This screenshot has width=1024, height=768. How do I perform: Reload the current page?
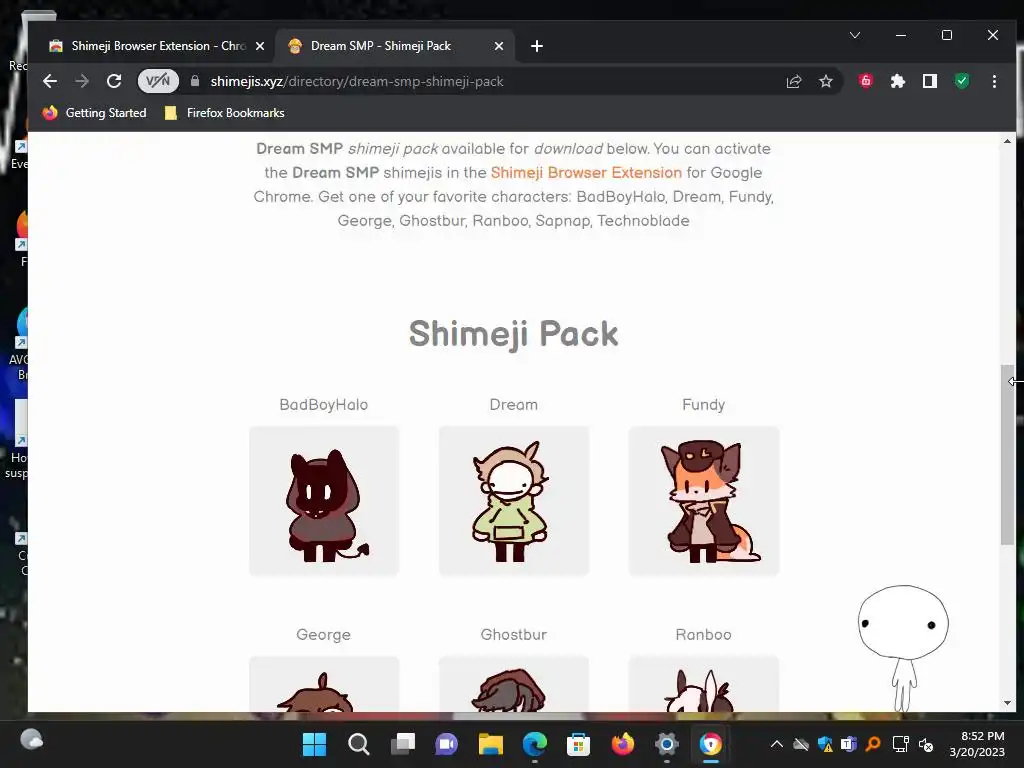(x=114, y=81)
